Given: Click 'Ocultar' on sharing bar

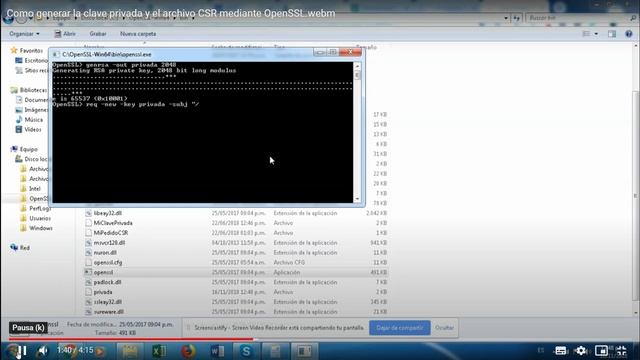Looking at the screenshot, I should pyautogui.click(x=444, y=328).
